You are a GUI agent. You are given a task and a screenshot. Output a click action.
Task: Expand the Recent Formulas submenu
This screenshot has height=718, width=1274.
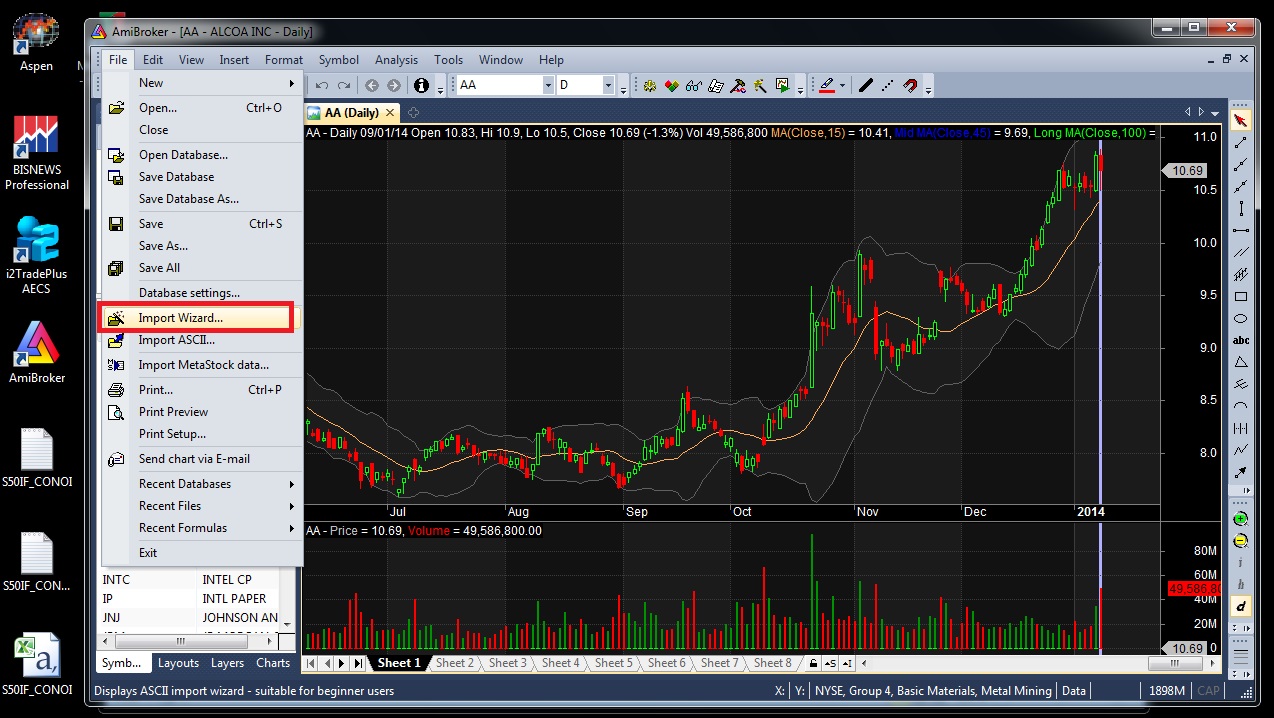(202, 528)
